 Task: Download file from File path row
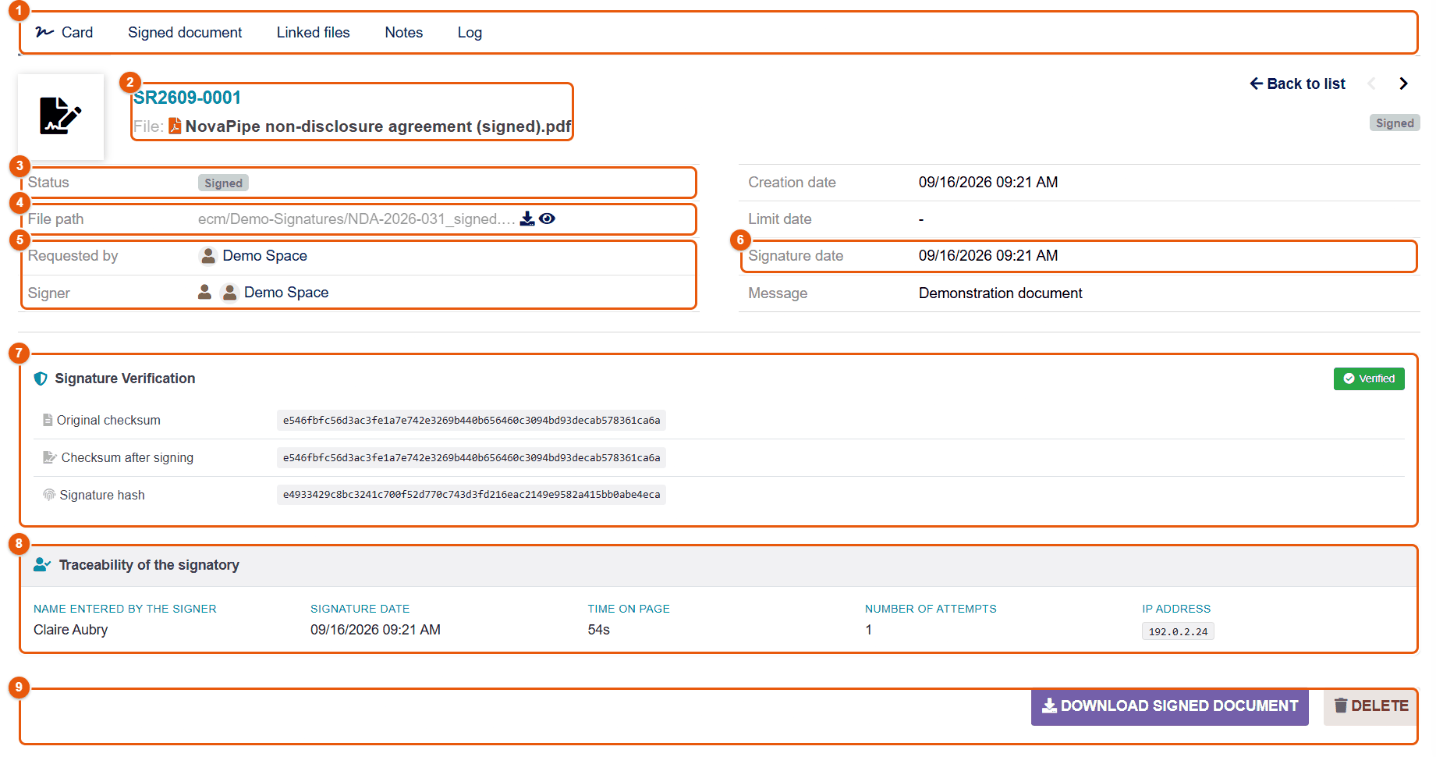(x=527, y=219)
